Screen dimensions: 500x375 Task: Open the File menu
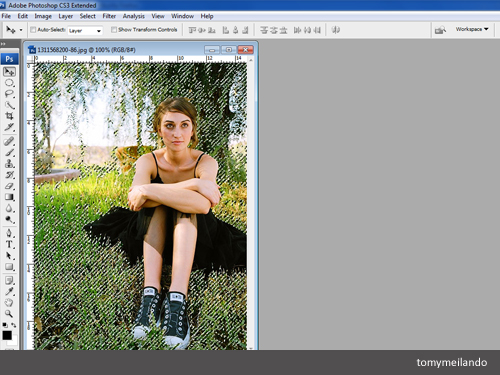pos(6,16)
